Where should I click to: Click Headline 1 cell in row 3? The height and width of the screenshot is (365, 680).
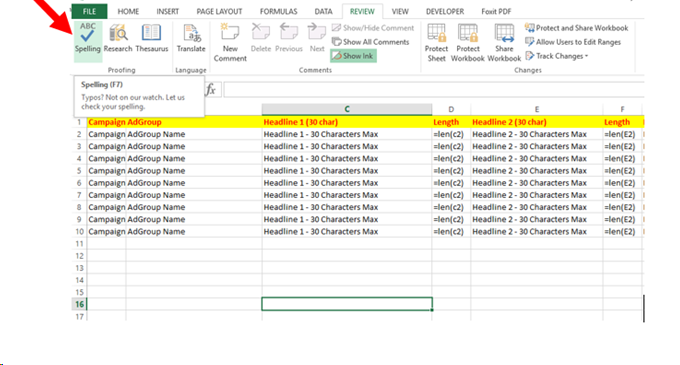click(x=347, y=147)
